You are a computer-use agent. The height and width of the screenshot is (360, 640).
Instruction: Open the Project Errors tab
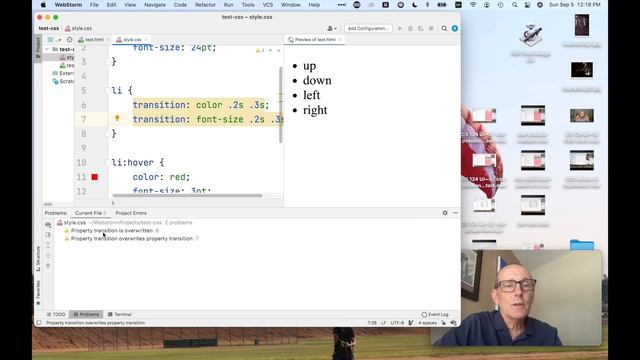(131, 213)
